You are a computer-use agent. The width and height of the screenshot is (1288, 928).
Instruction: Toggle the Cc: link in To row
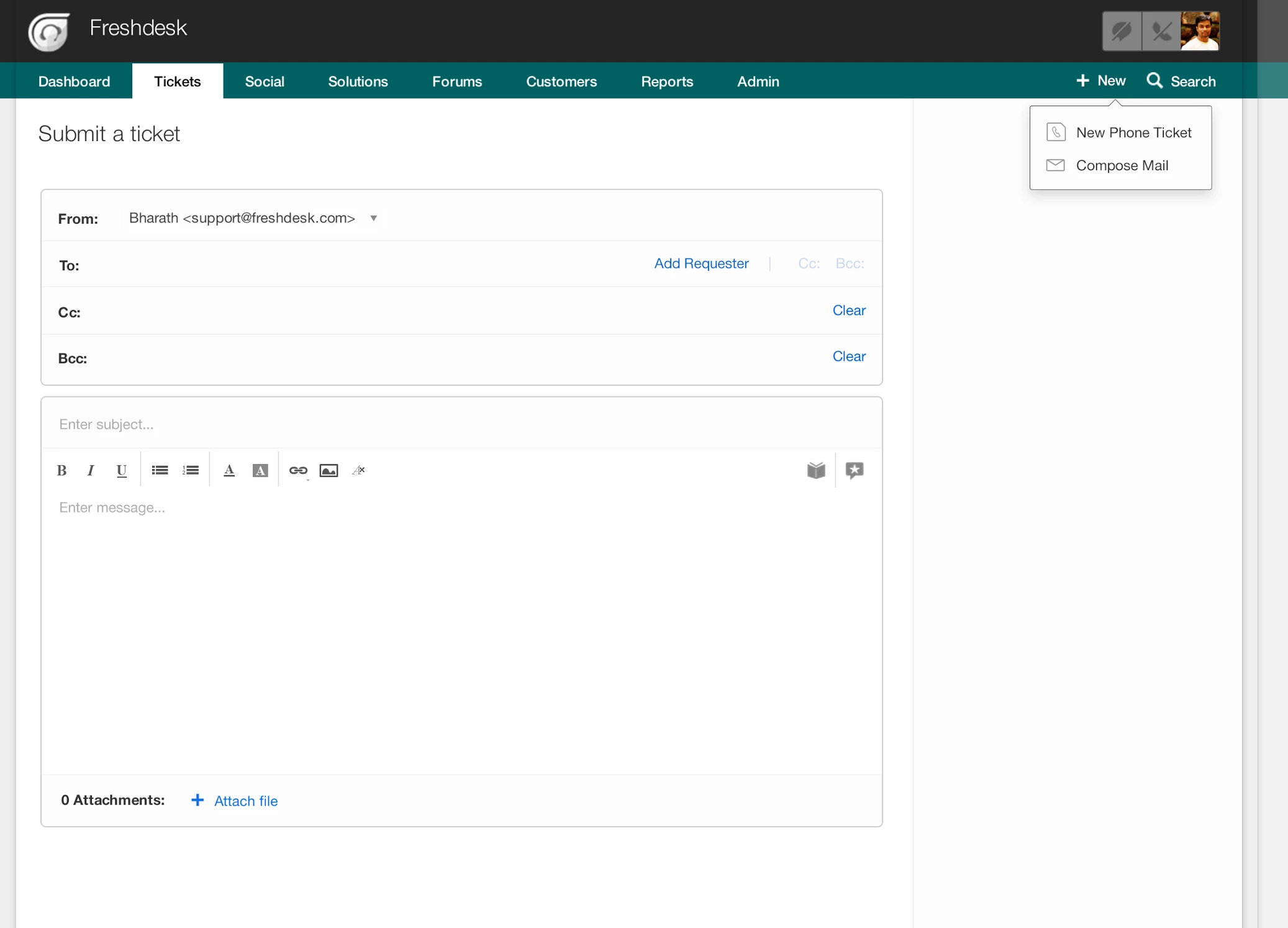tap(809, 263)
